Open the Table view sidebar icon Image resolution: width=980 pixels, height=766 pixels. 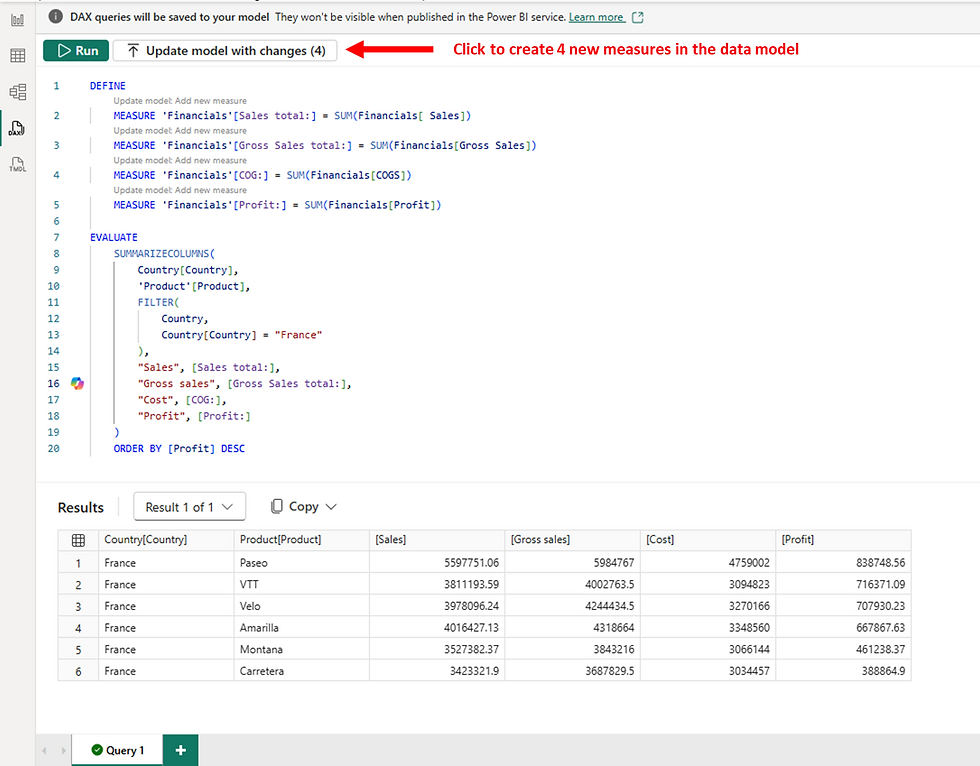click(18, 56)
